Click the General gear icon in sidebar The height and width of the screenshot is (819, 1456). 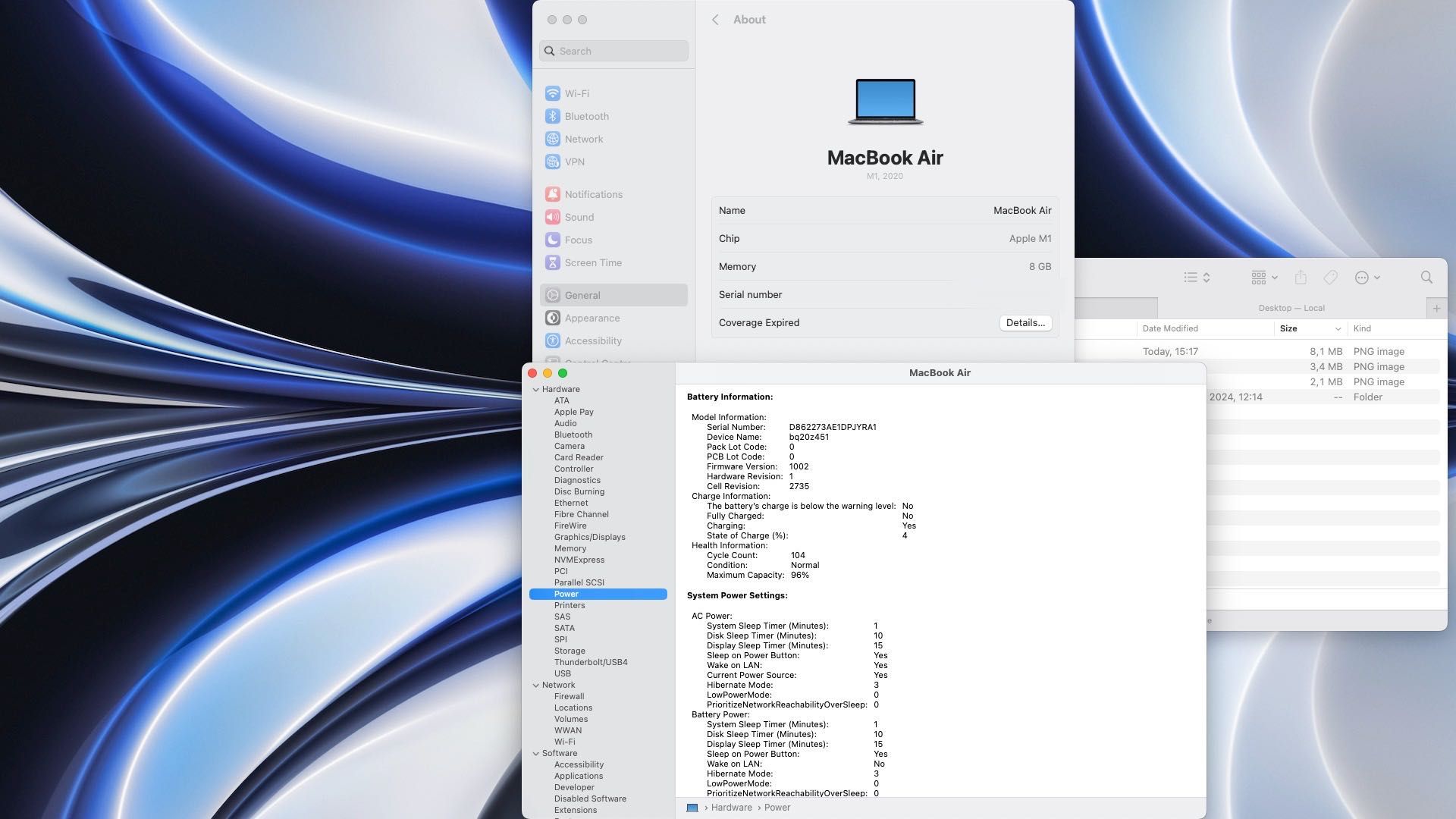click(x=553, y=295)
